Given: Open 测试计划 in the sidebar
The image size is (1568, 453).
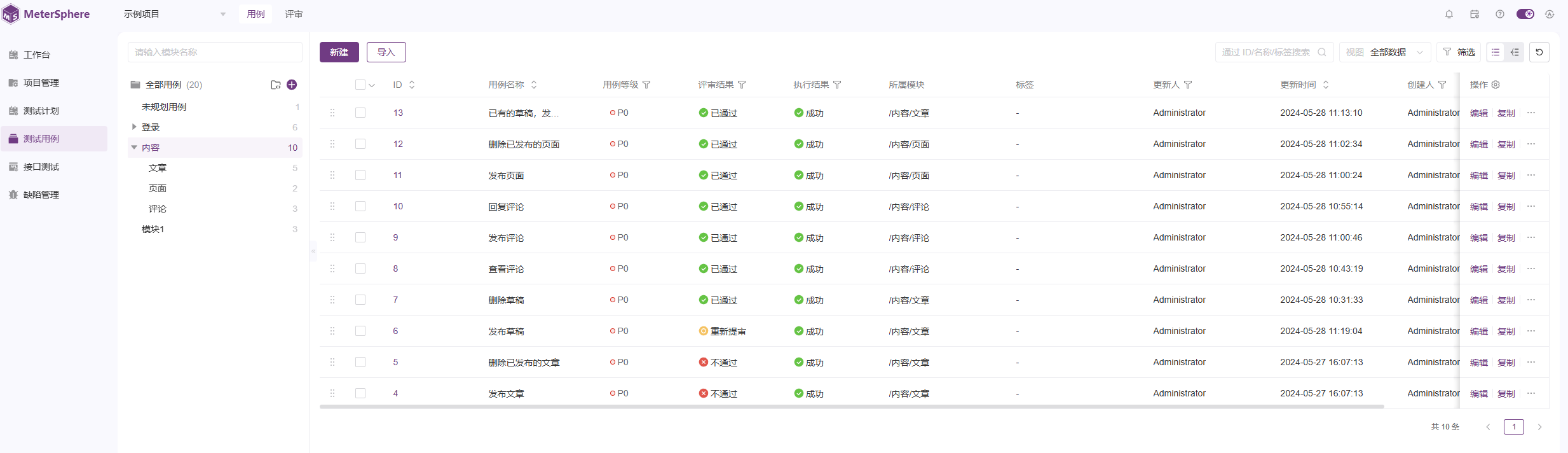Looking at the screenshot, I should point(54,111).
